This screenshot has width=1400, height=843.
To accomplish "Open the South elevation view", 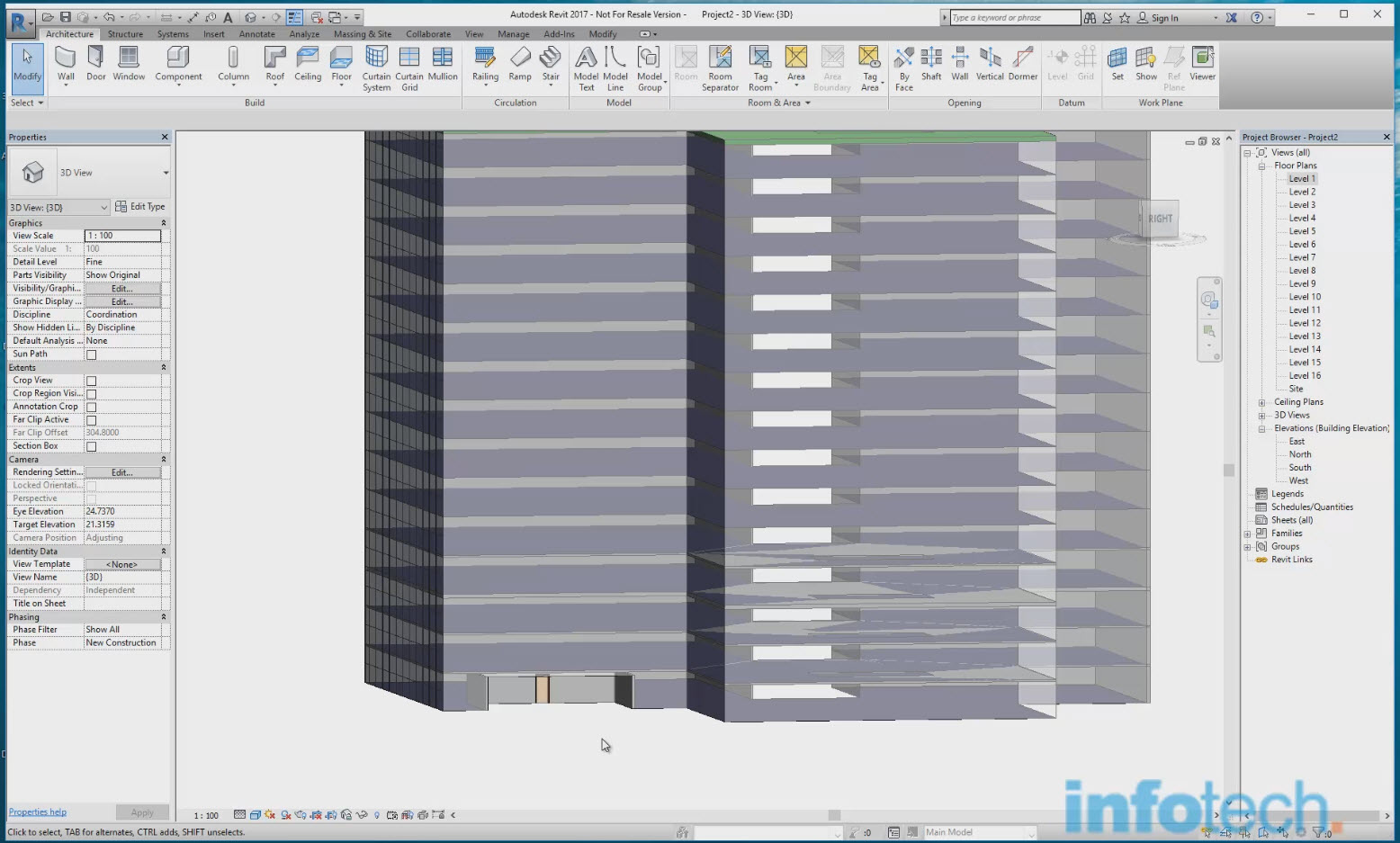I will point(1300,468).
